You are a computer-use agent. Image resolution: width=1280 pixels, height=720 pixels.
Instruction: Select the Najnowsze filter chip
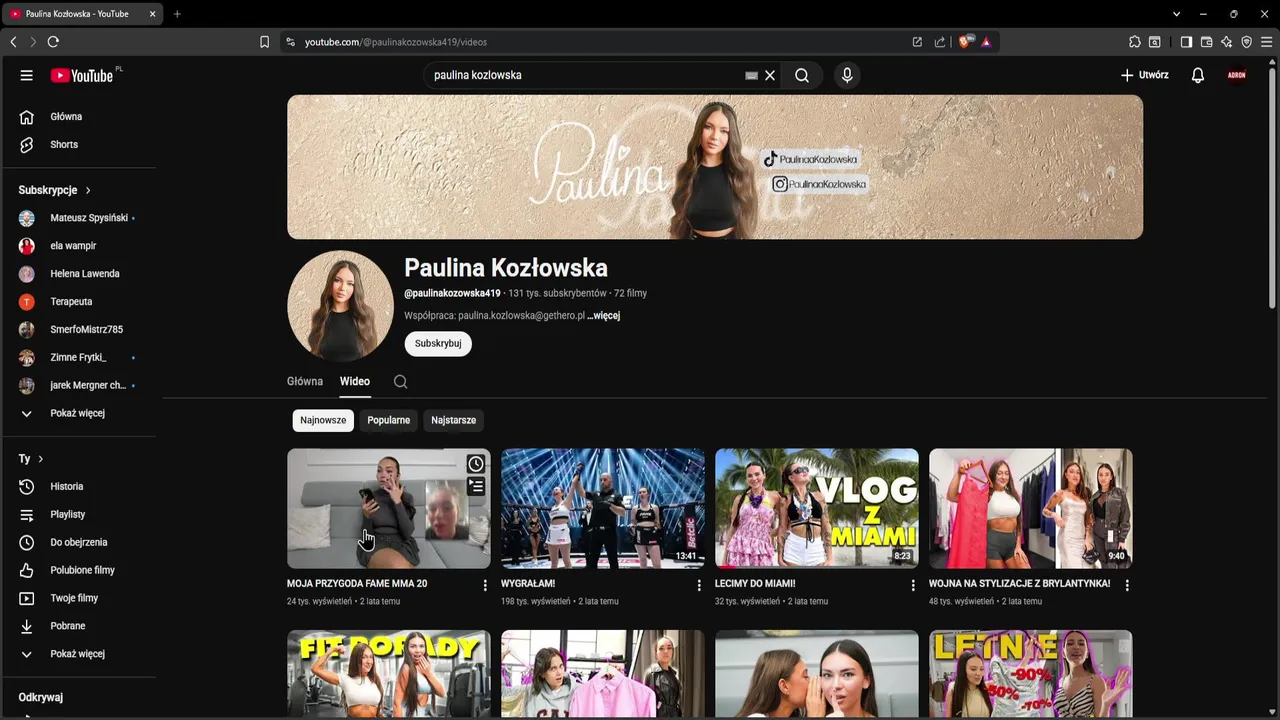[323, 420]
